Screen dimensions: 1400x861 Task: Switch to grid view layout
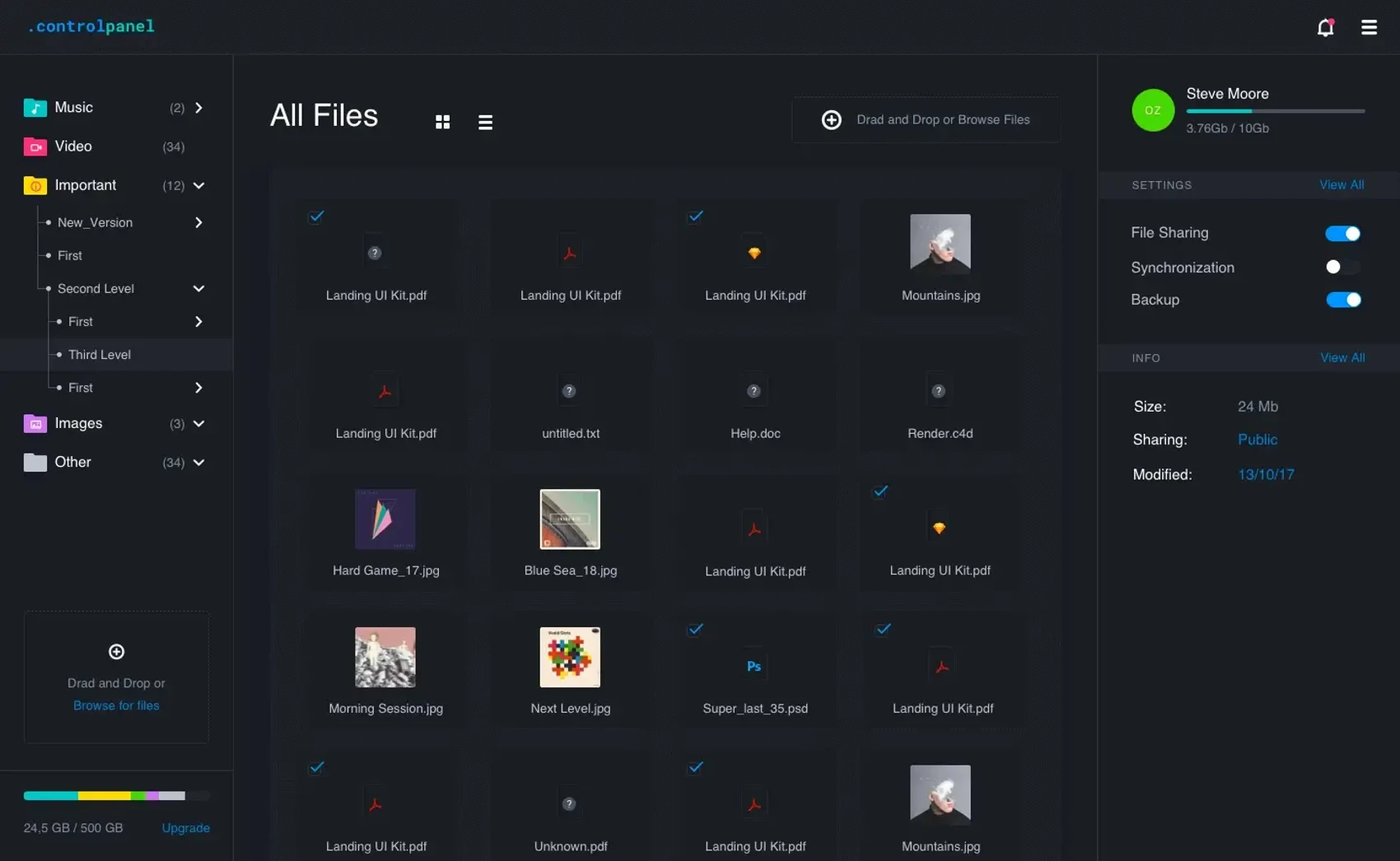(x=442, y=122)
